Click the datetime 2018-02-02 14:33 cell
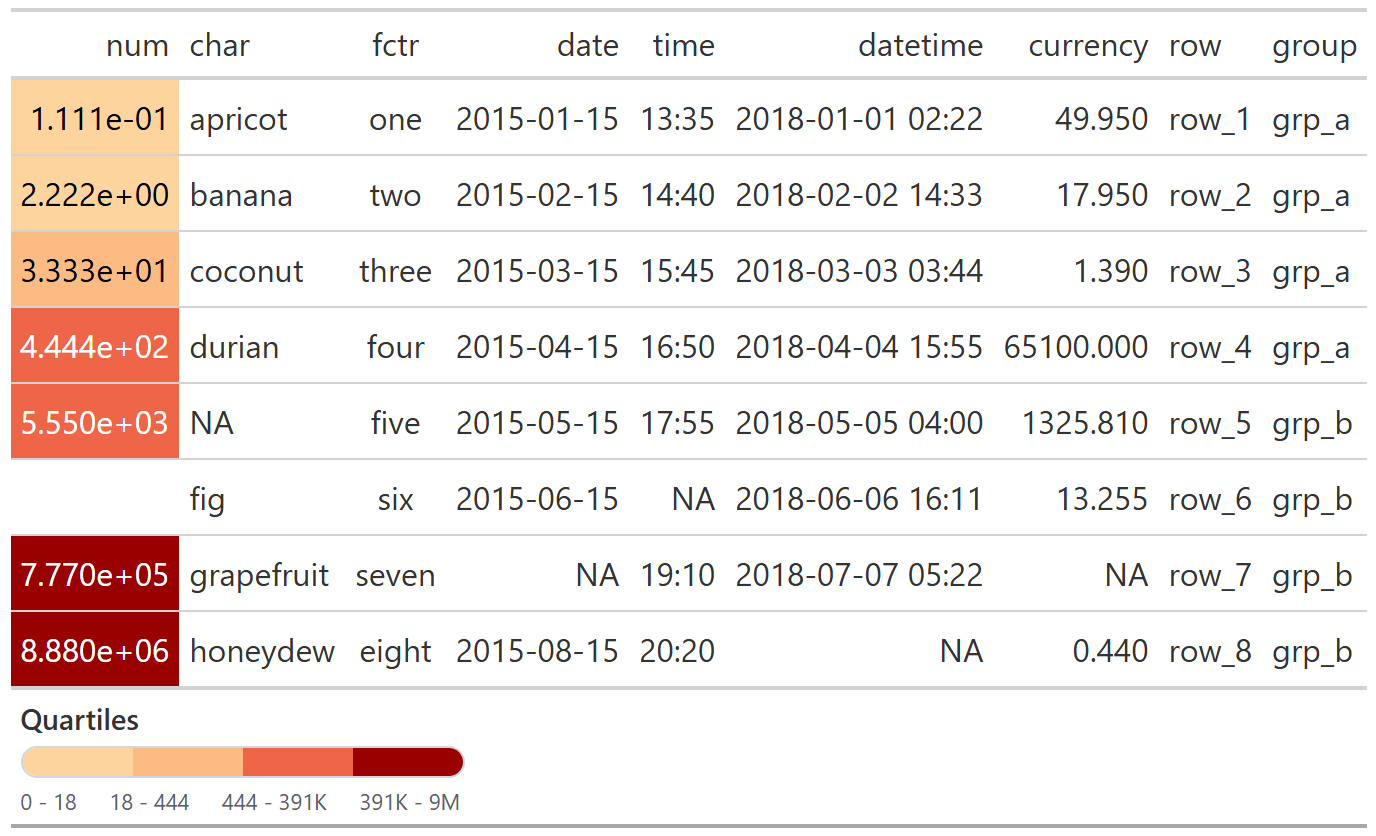Image resolution: width=1376 pixels, height=836 pixels. coord(859,196)
